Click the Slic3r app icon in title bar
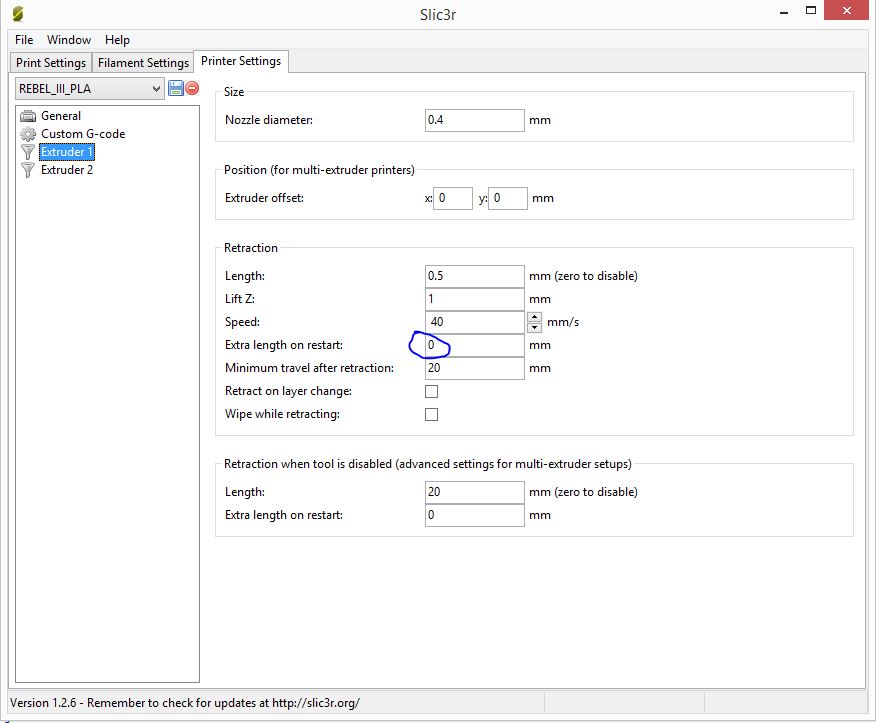 [x=17, y=13]
